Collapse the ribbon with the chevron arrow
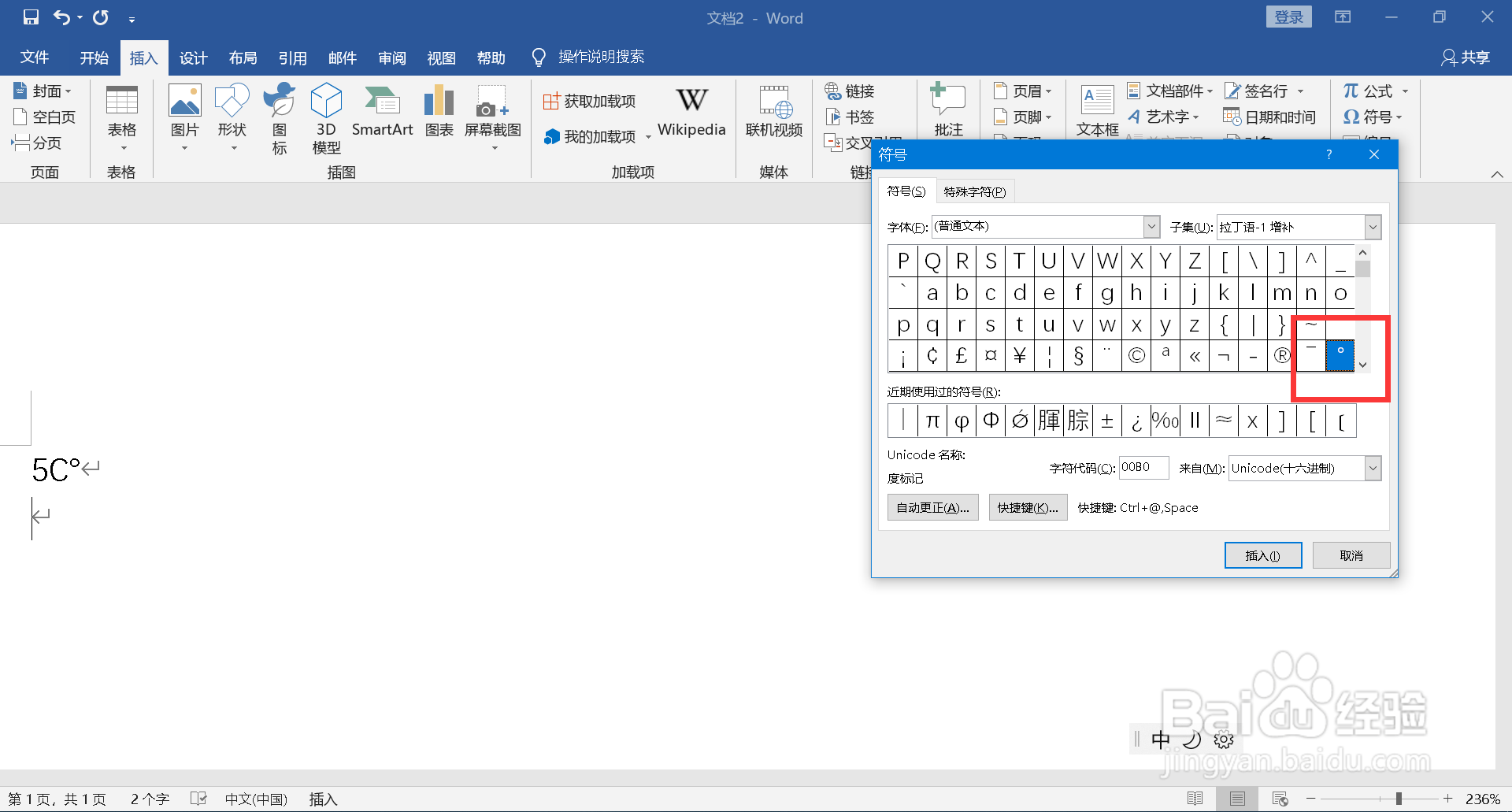The image size is (1512, 812). [1497, 175]
